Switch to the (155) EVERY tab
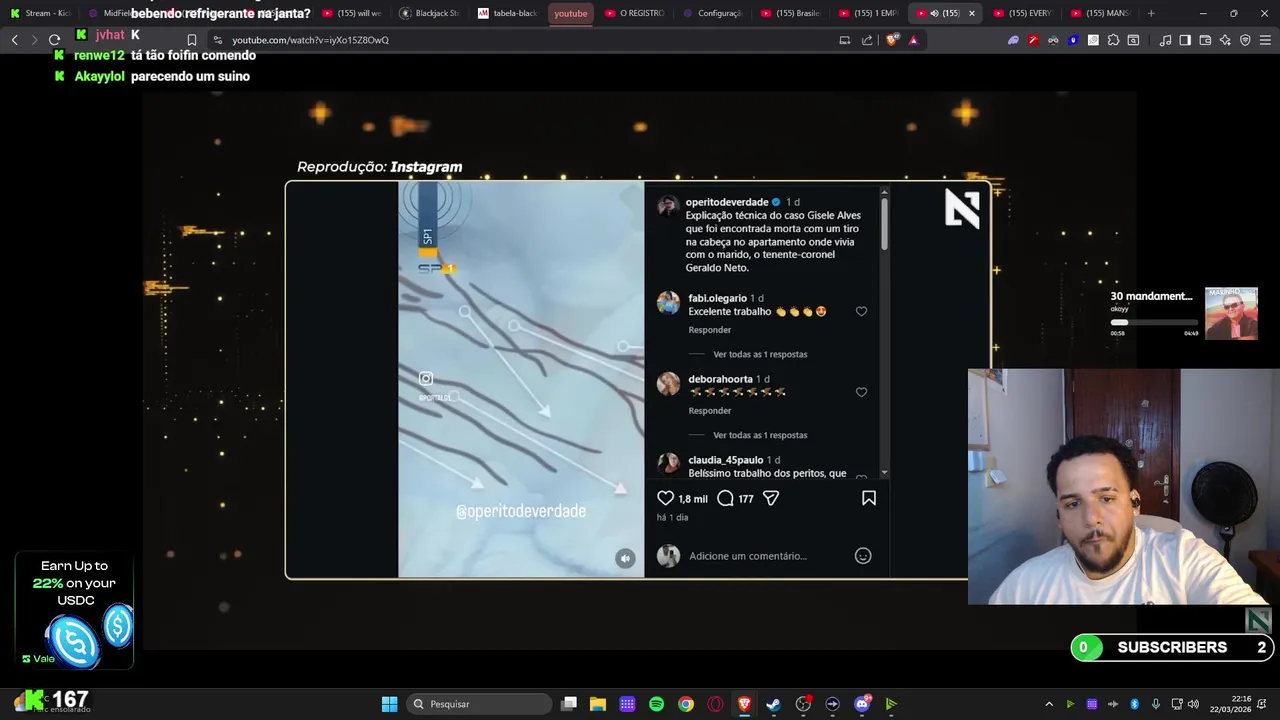The width and height of the screenshot is (1280, 720). [1023, 13]
